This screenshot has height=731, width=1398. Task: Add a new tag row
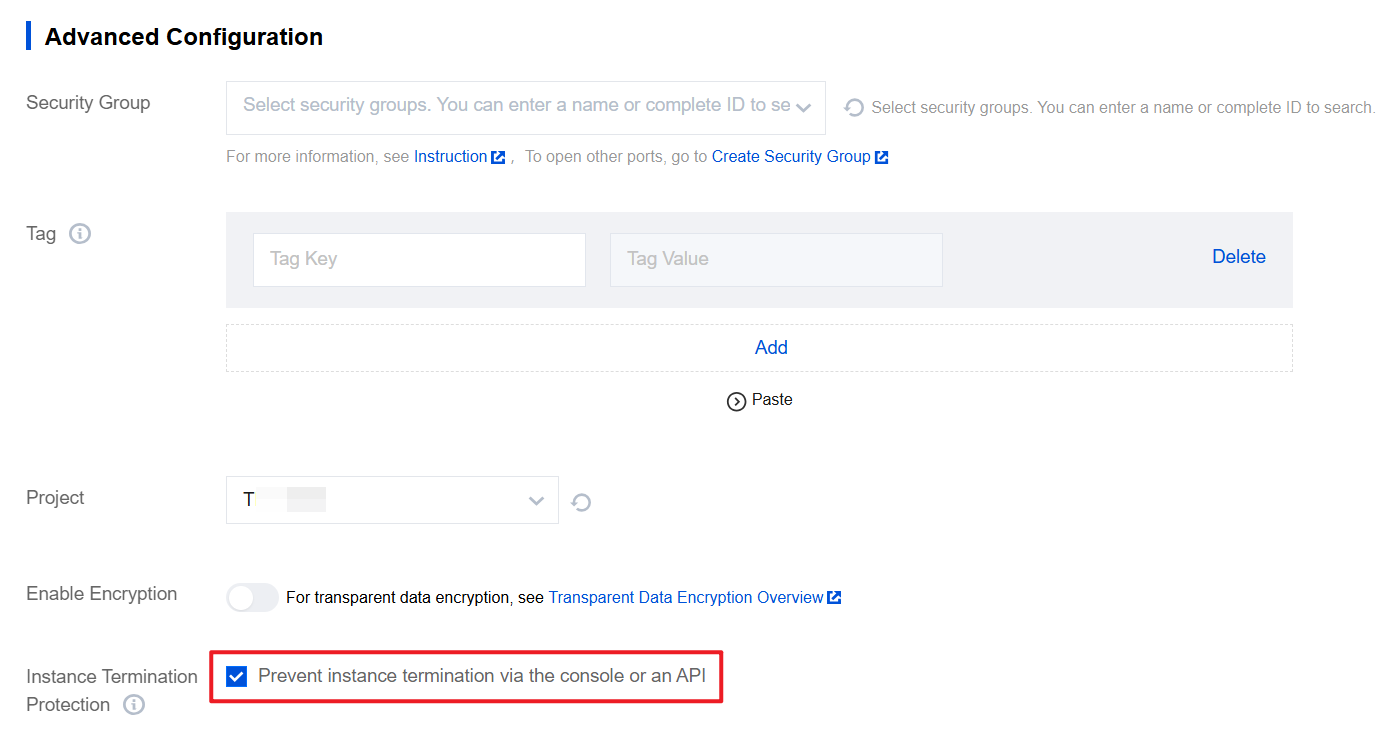[770, 348]
